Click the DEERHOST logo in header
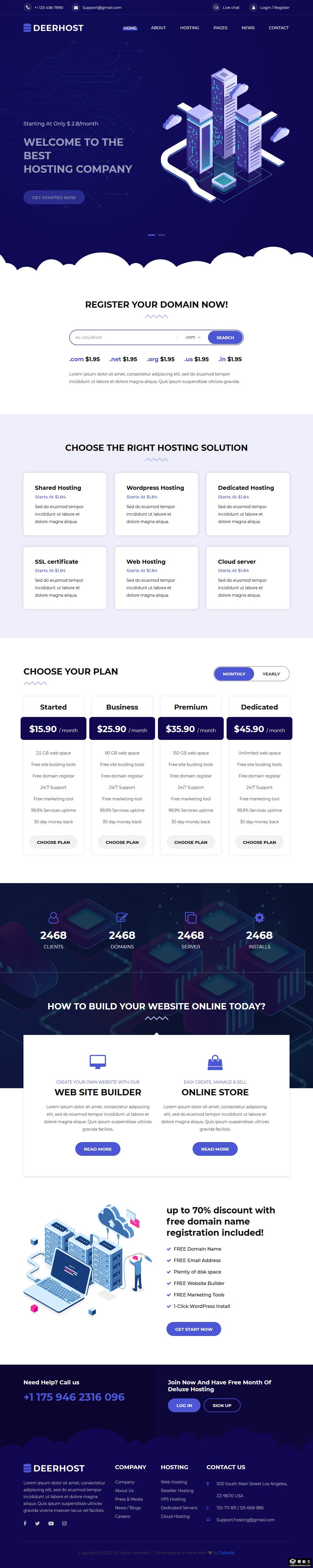The image size is (313, 1568). (54, 28)
